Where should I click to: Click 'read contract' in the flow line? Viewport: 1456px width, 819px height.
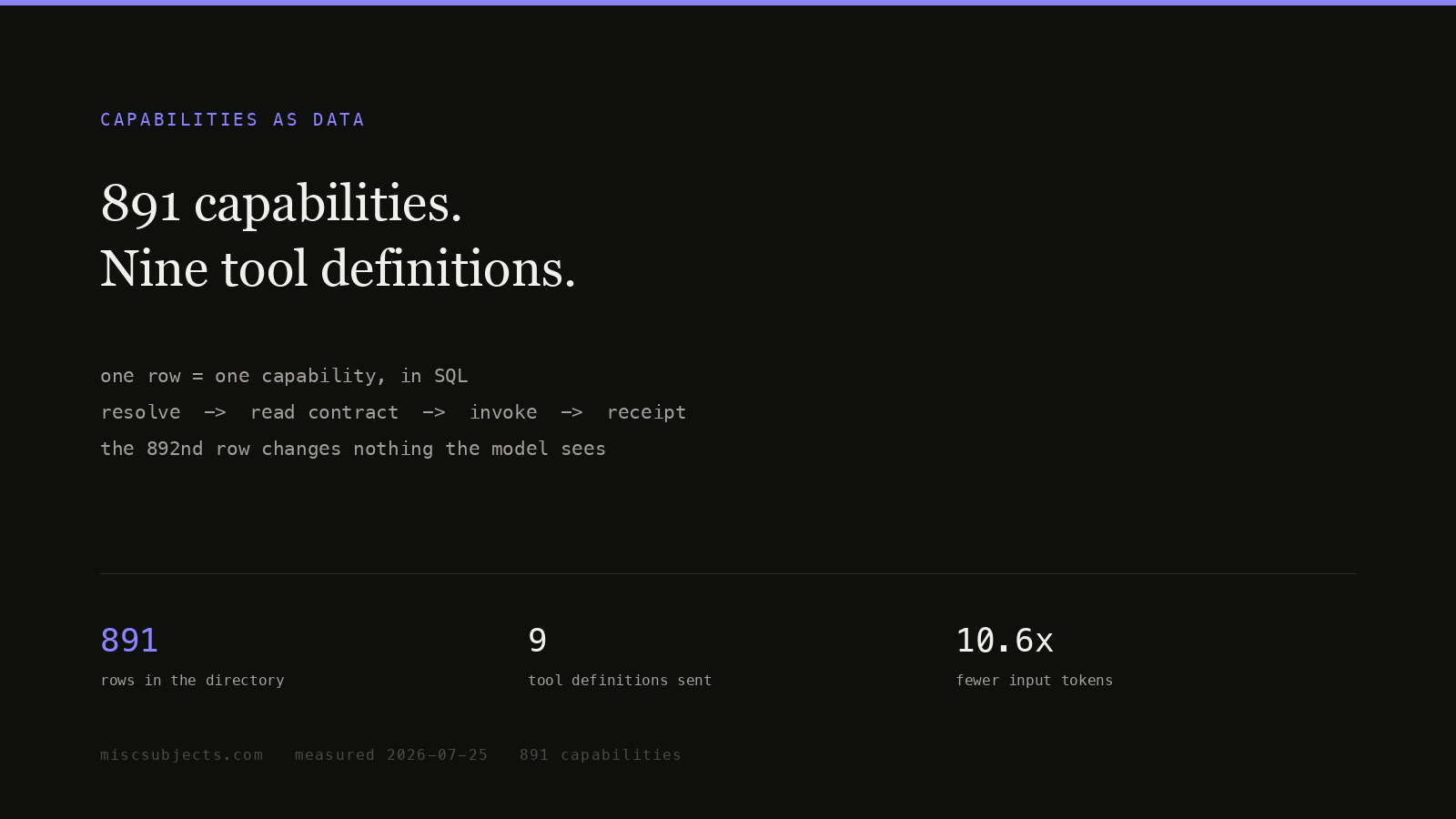324,412
